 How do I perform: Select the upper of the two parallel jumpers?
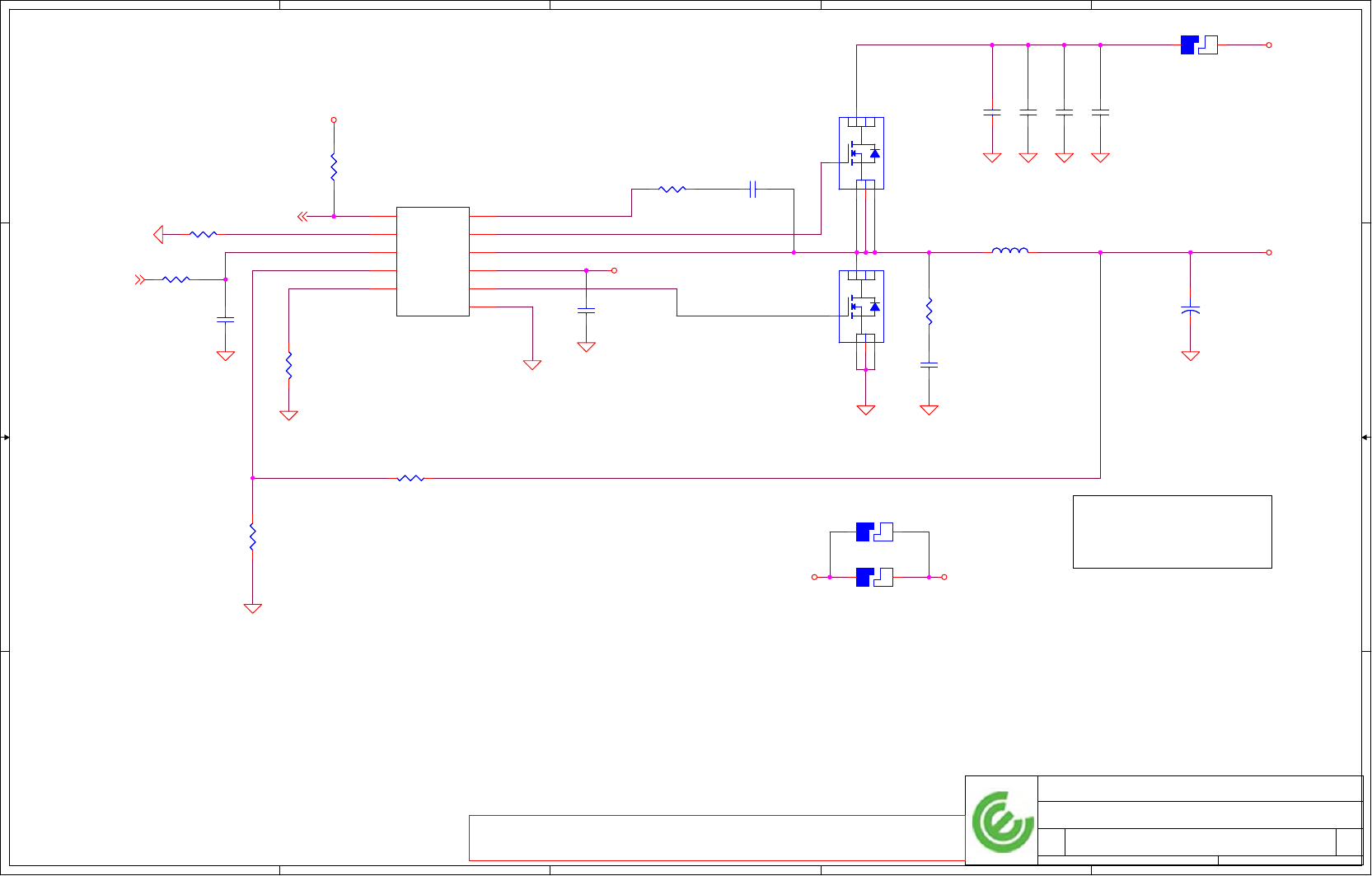(x=874, y=532)
